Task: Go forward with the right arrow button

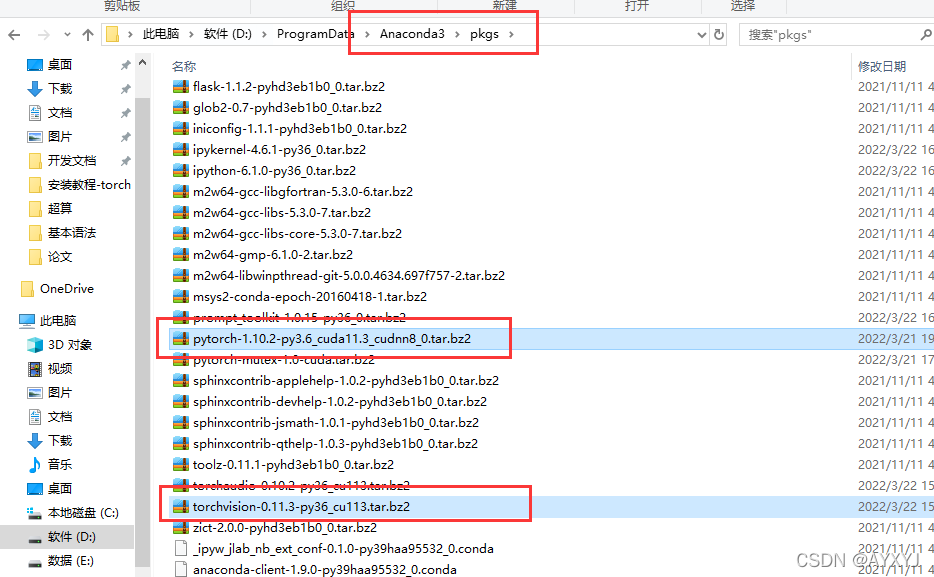Action: 43,35
